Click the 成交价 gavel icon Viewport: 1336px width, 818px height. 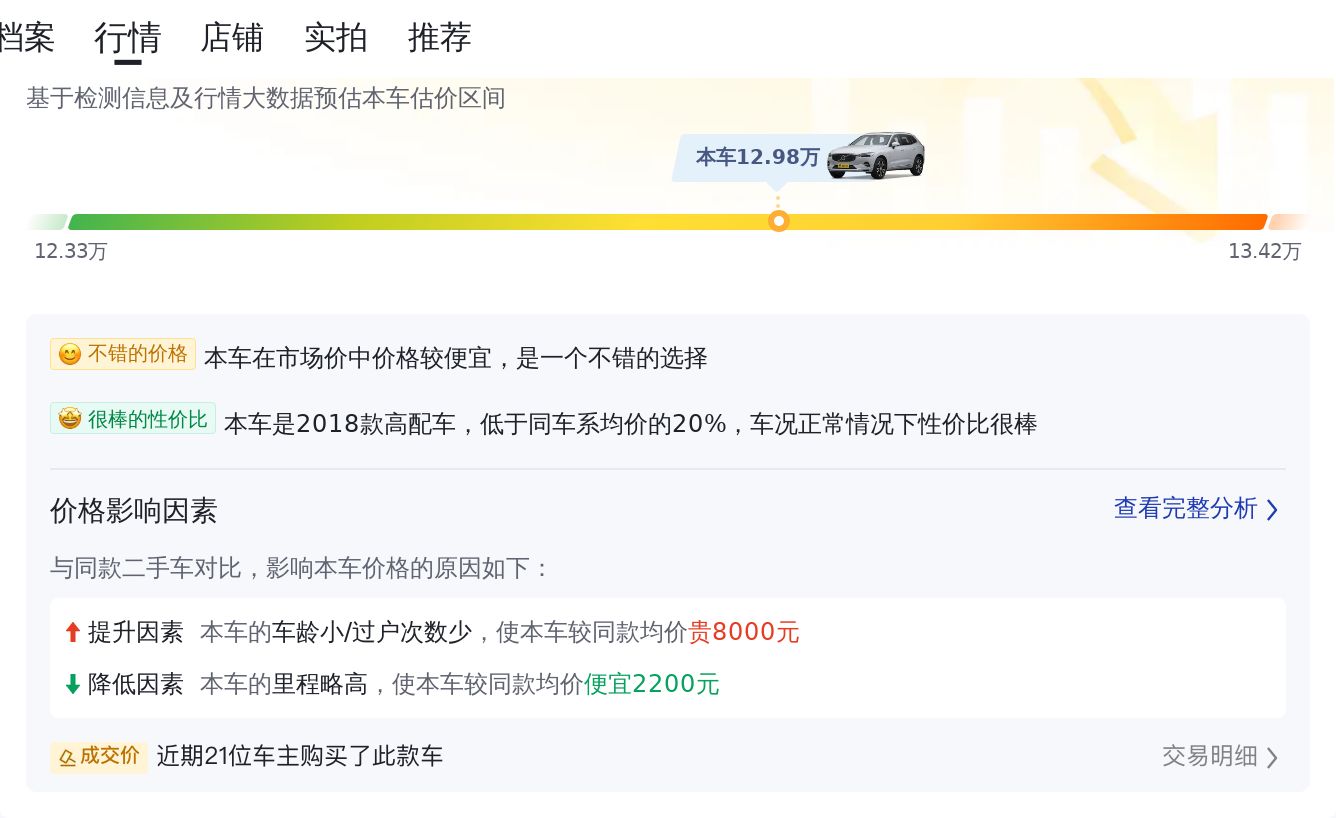tap(67, 757)
